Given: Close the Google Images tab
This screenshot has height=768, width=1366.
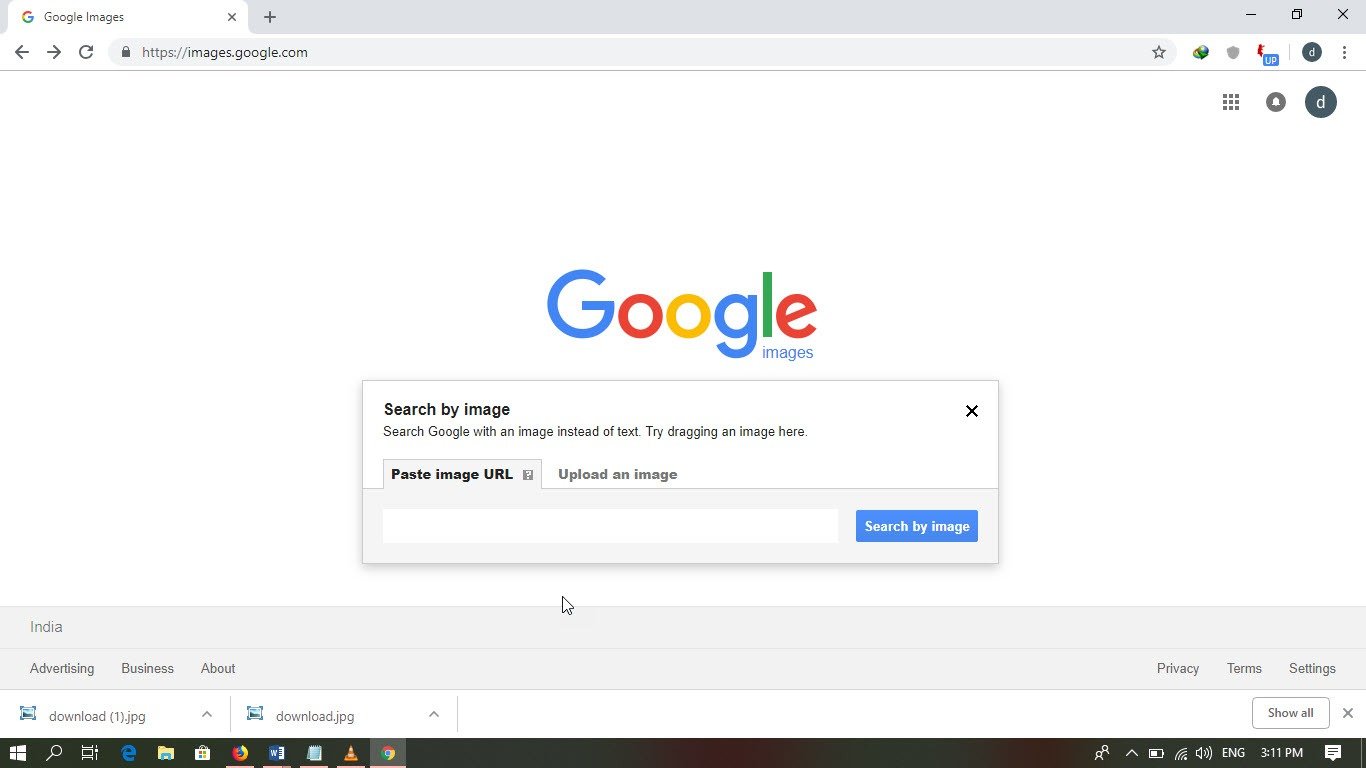Looking at the screenshot, I should [232, 17].
